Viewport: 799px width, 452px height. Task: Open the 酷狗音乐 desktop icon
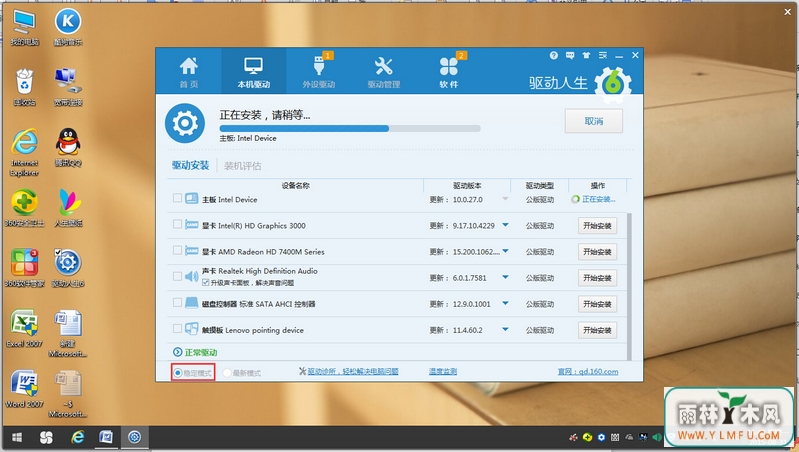(68, 28)
